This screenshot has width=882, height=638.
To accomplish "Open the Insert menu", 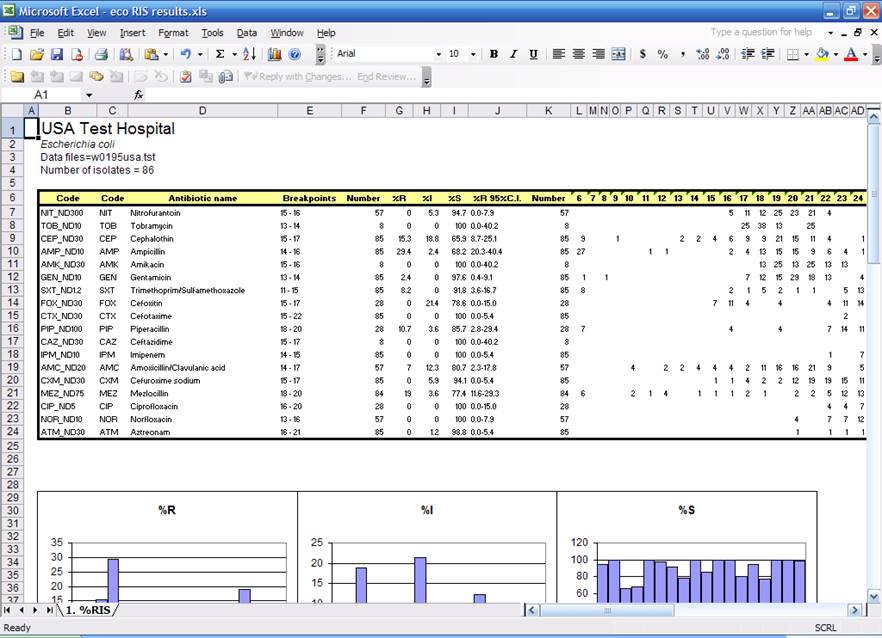I will [x=132, y=33].
